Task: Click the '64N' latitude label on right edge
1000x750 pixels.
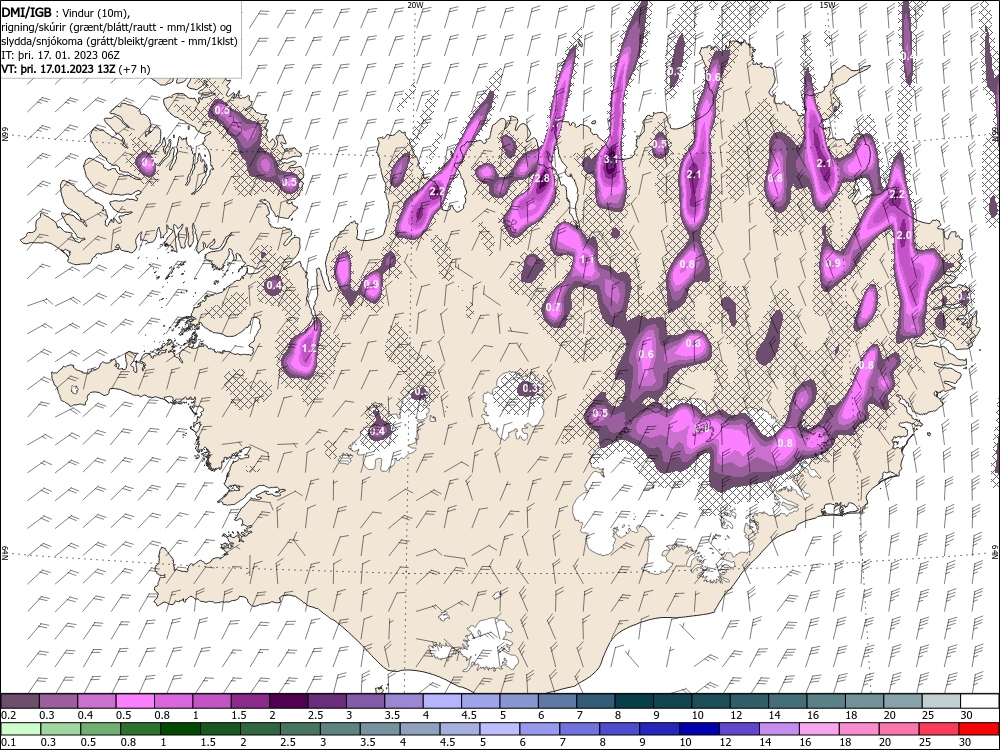Action: click(995, 552)
